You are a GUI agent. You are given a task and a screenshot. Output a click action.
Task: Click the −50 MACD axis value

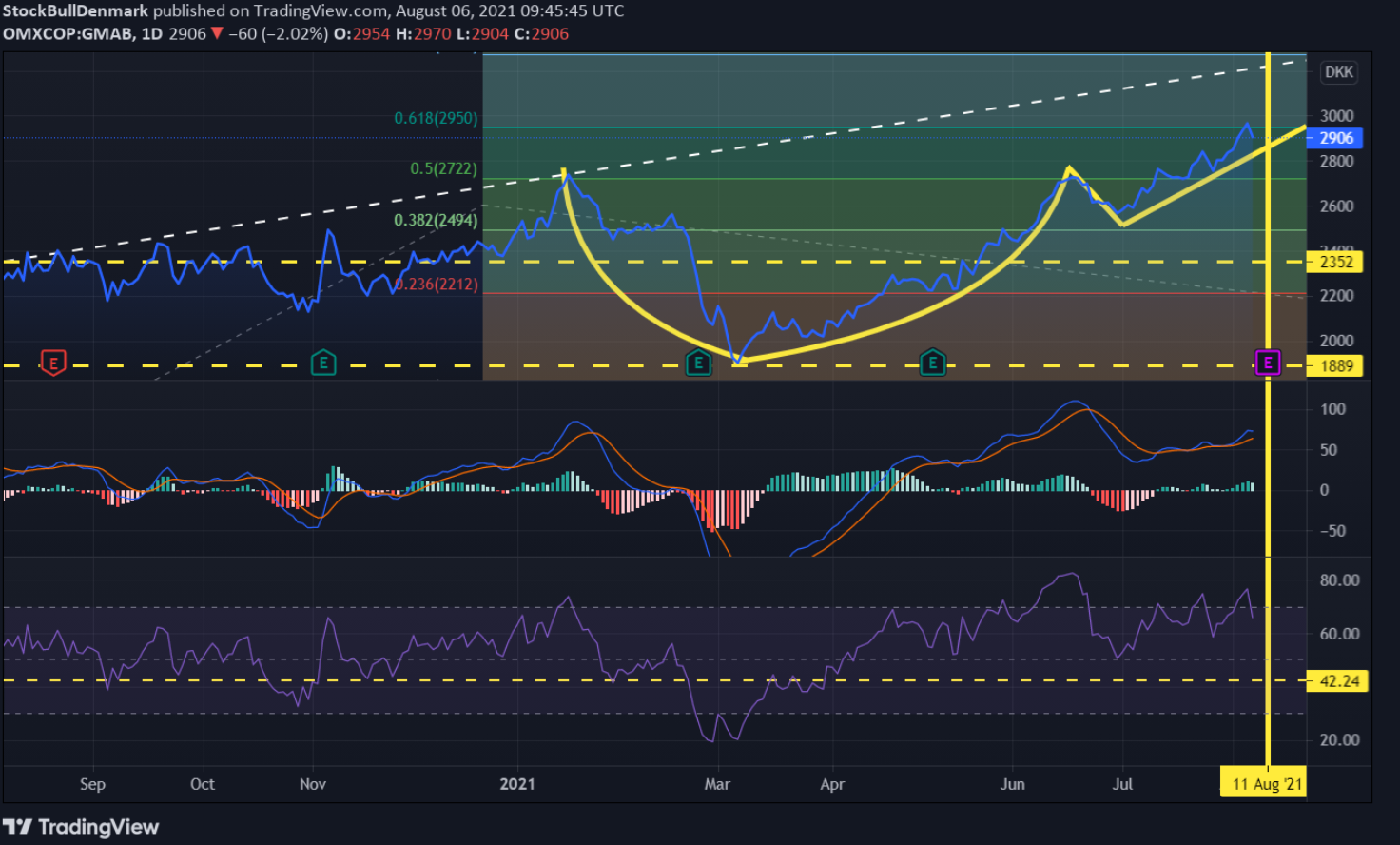1332,531
